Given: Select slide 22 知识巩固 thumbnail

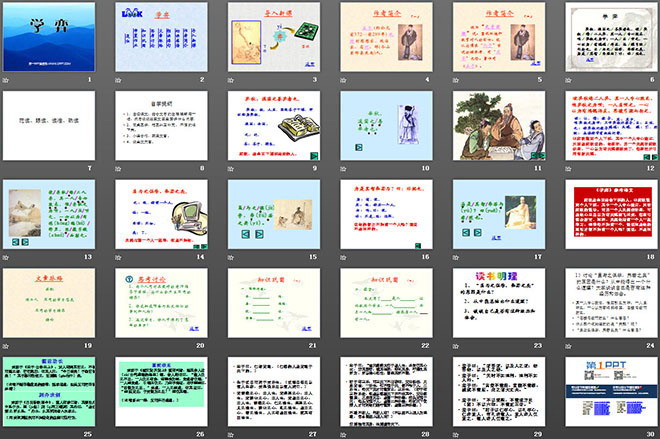Looking at the screenshot, I should (386, 303).
